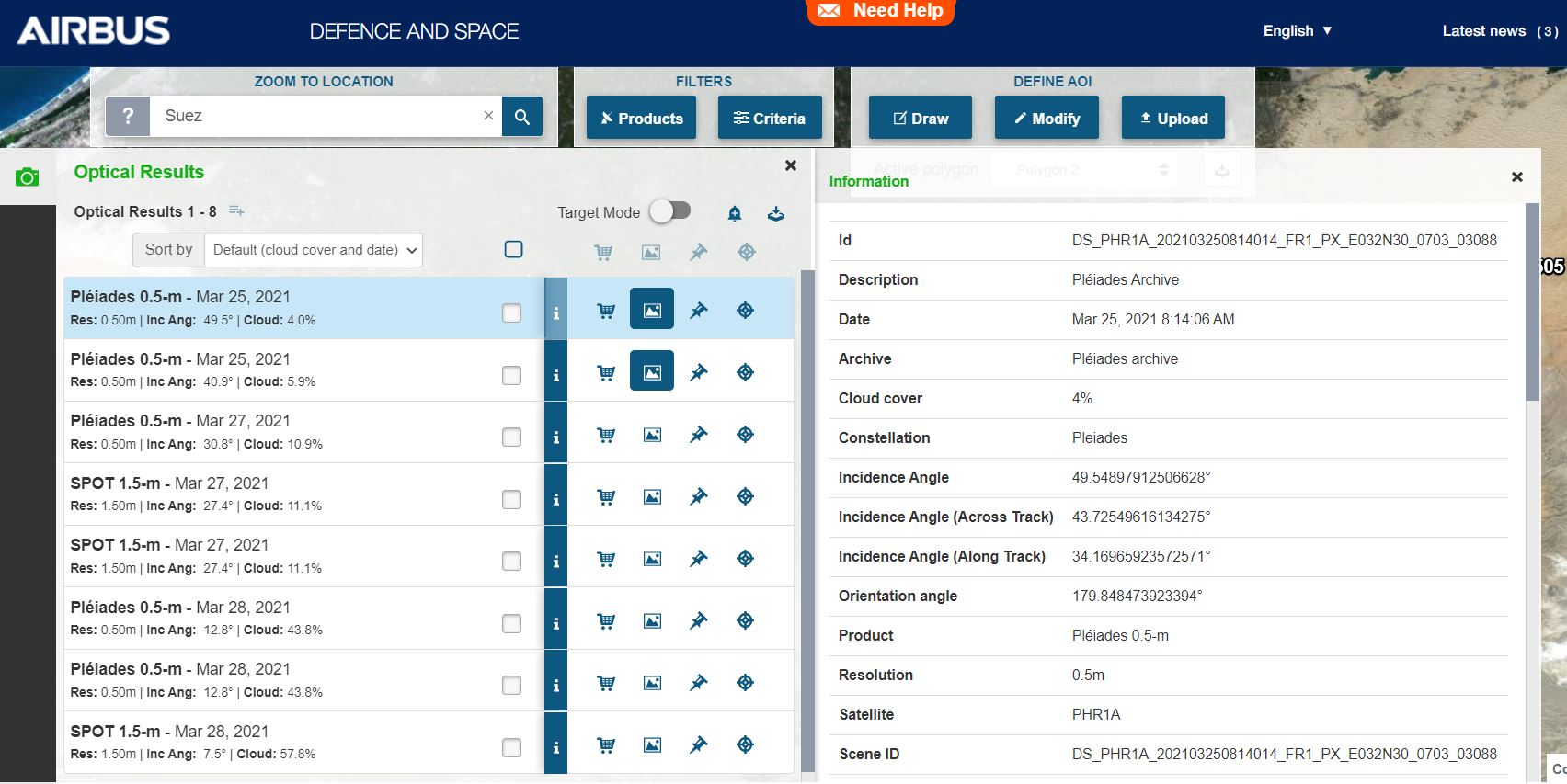Image resolution: width=1567 pixels, height=784 pixels.
Task: Add first SPOT 1.5-m Mar 27 result to cart
Action: pyautogui.click(x=606, y=496)
